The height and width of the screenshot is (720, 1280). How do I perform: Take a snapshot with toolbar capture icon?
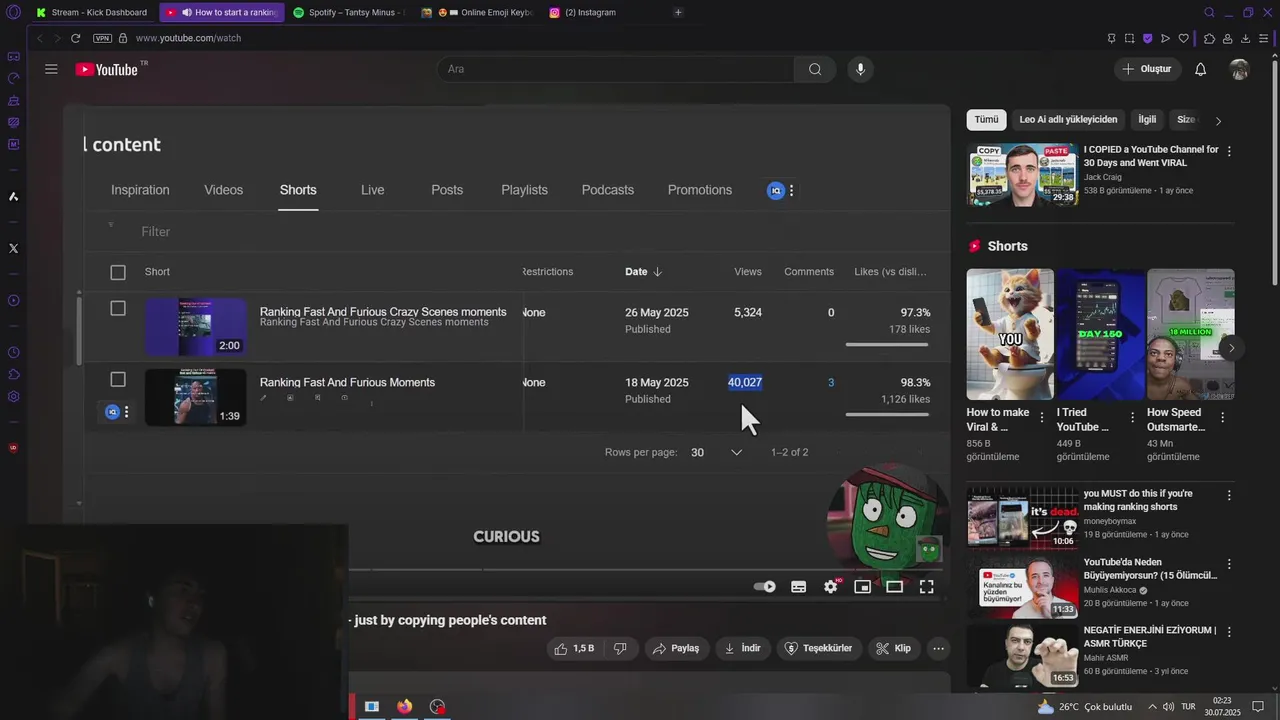1129,38
